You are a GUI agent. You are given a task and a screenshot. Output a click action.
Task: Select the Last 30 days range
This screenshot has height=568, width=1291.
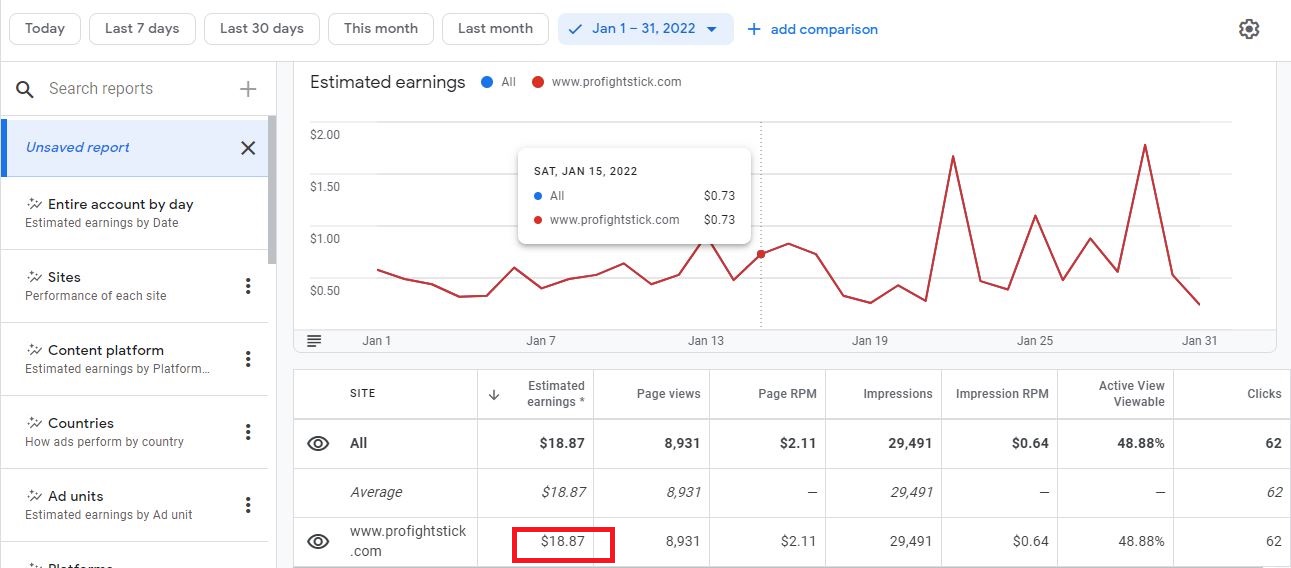(x=262, y=28)
